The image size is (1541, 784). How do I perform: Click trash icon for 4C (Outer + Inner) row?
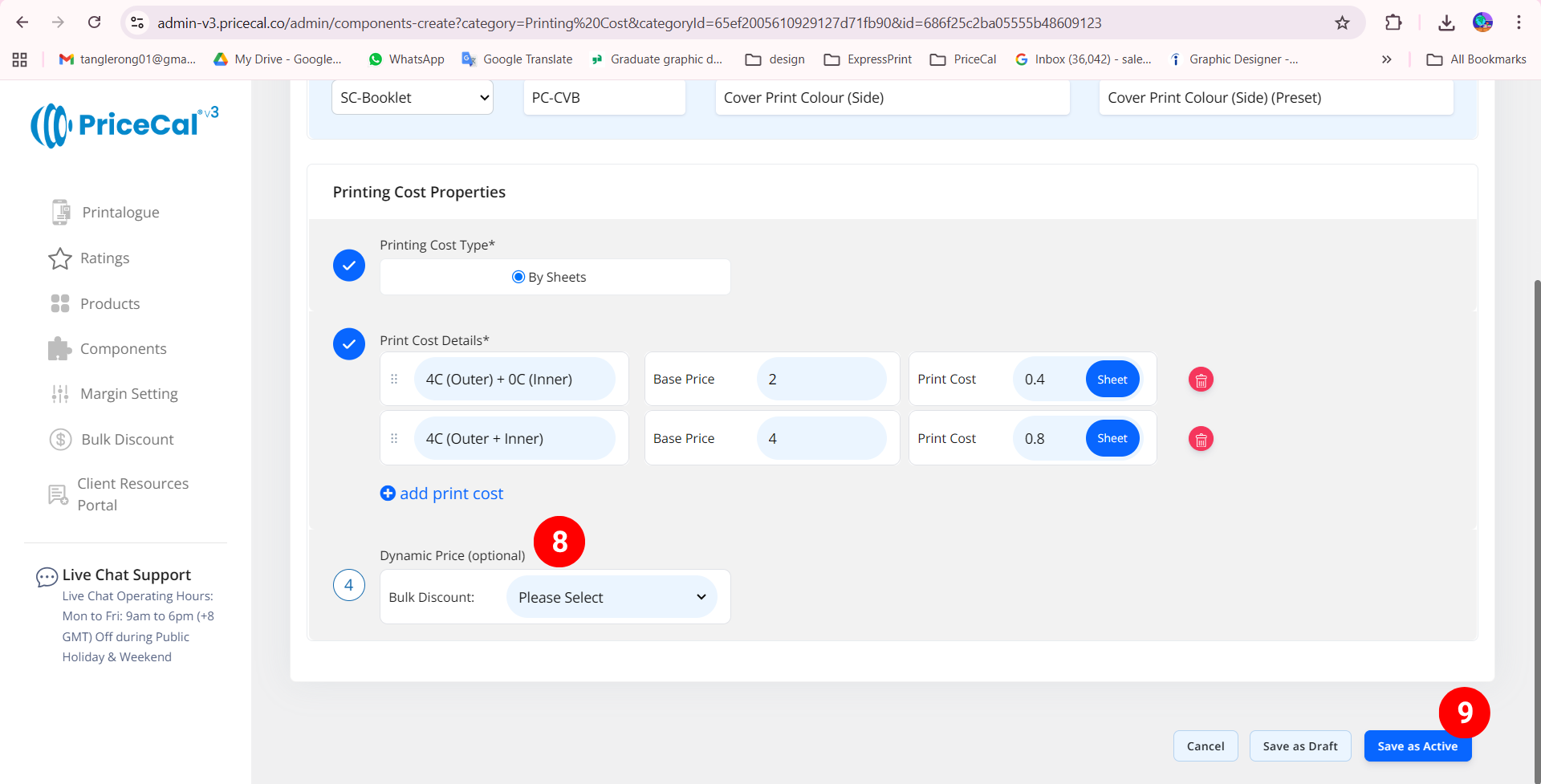tap(1201, 439)
